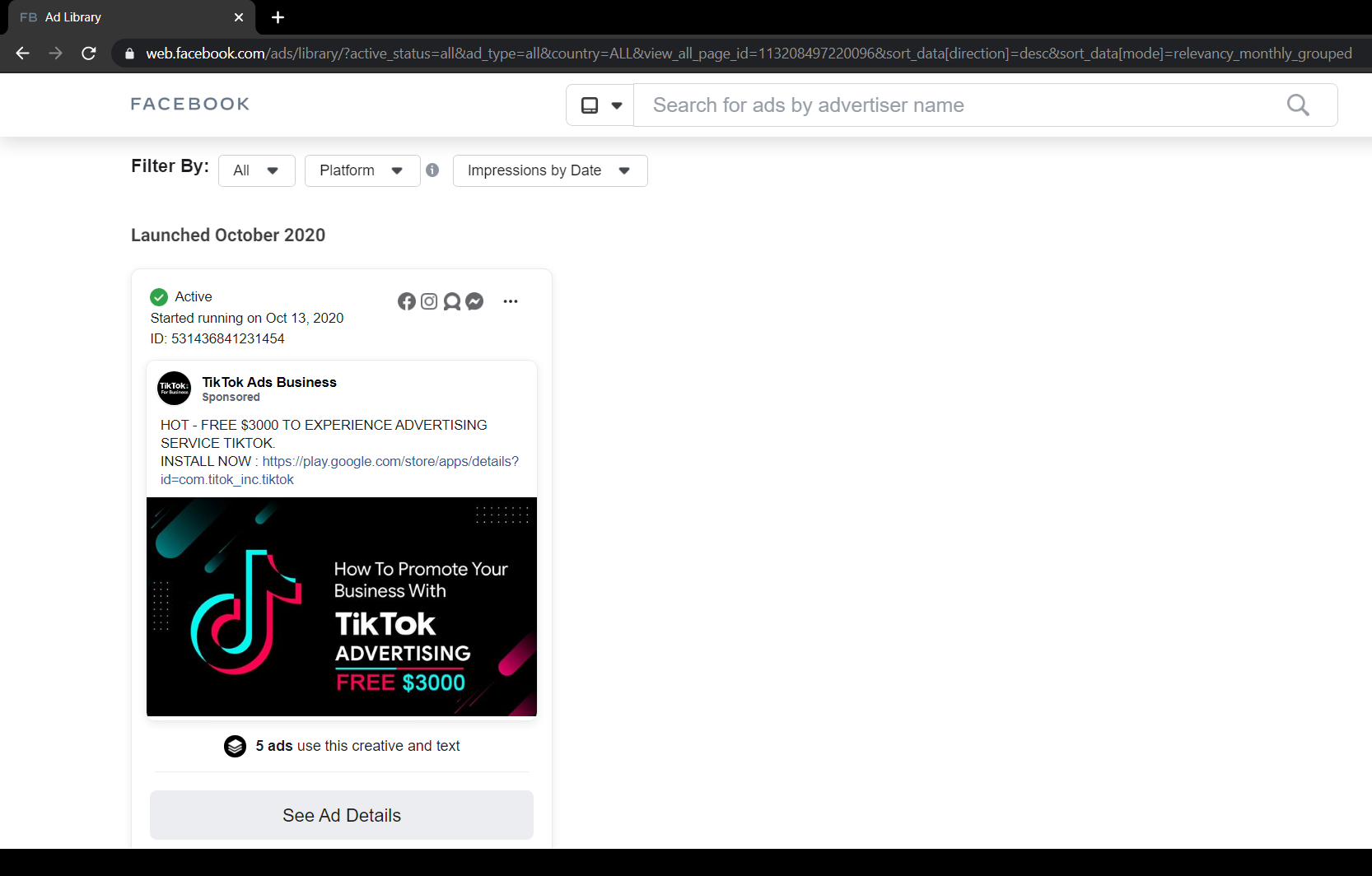Open the play.google.com install link
The height and width of the screenshot is (876, 1372).
pos(339,470)
